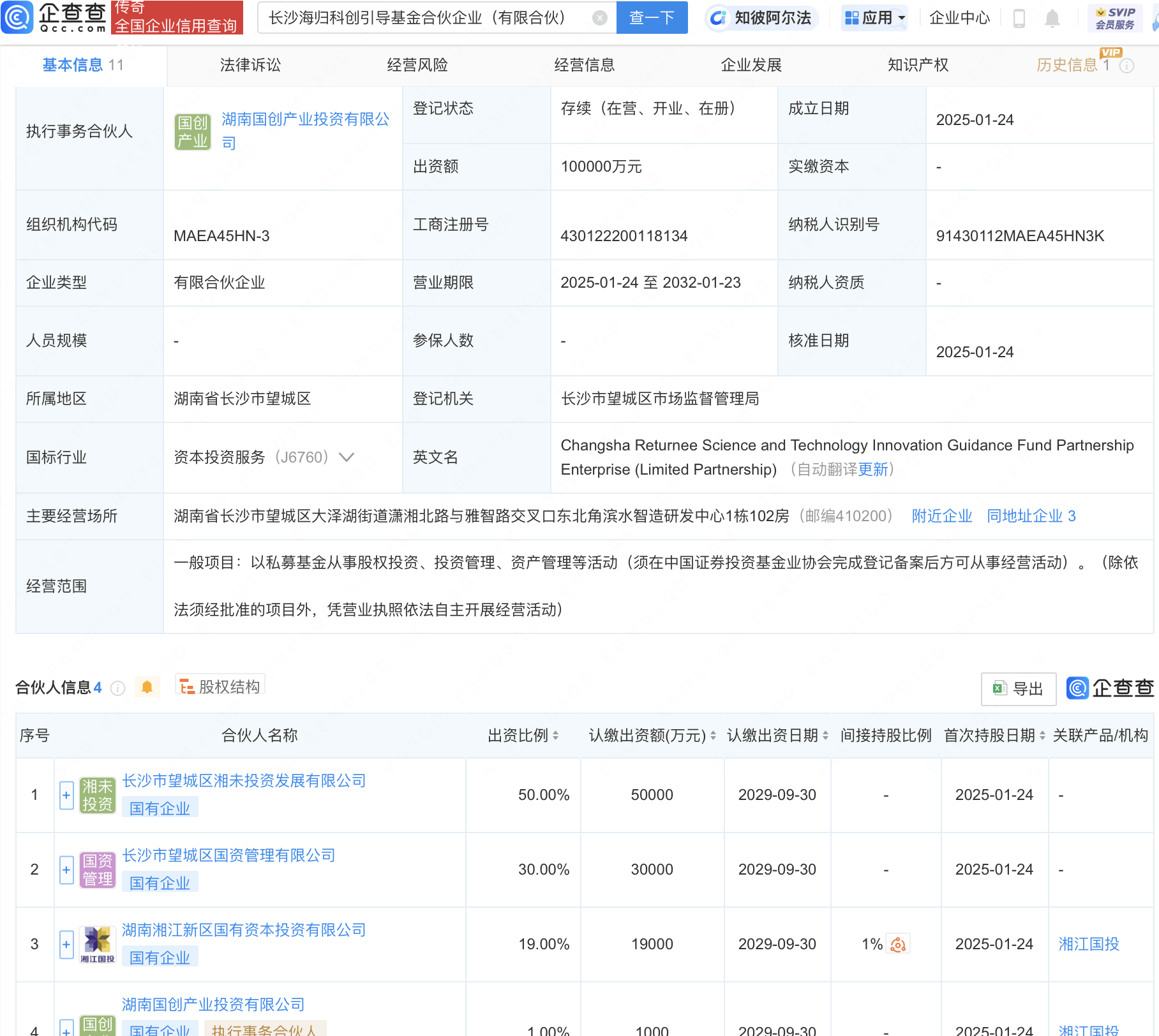The width and height of the screenshot is (1159, 1036).
Task: Expand row 1 partner plus button
Action: click(x=66, y=796)
